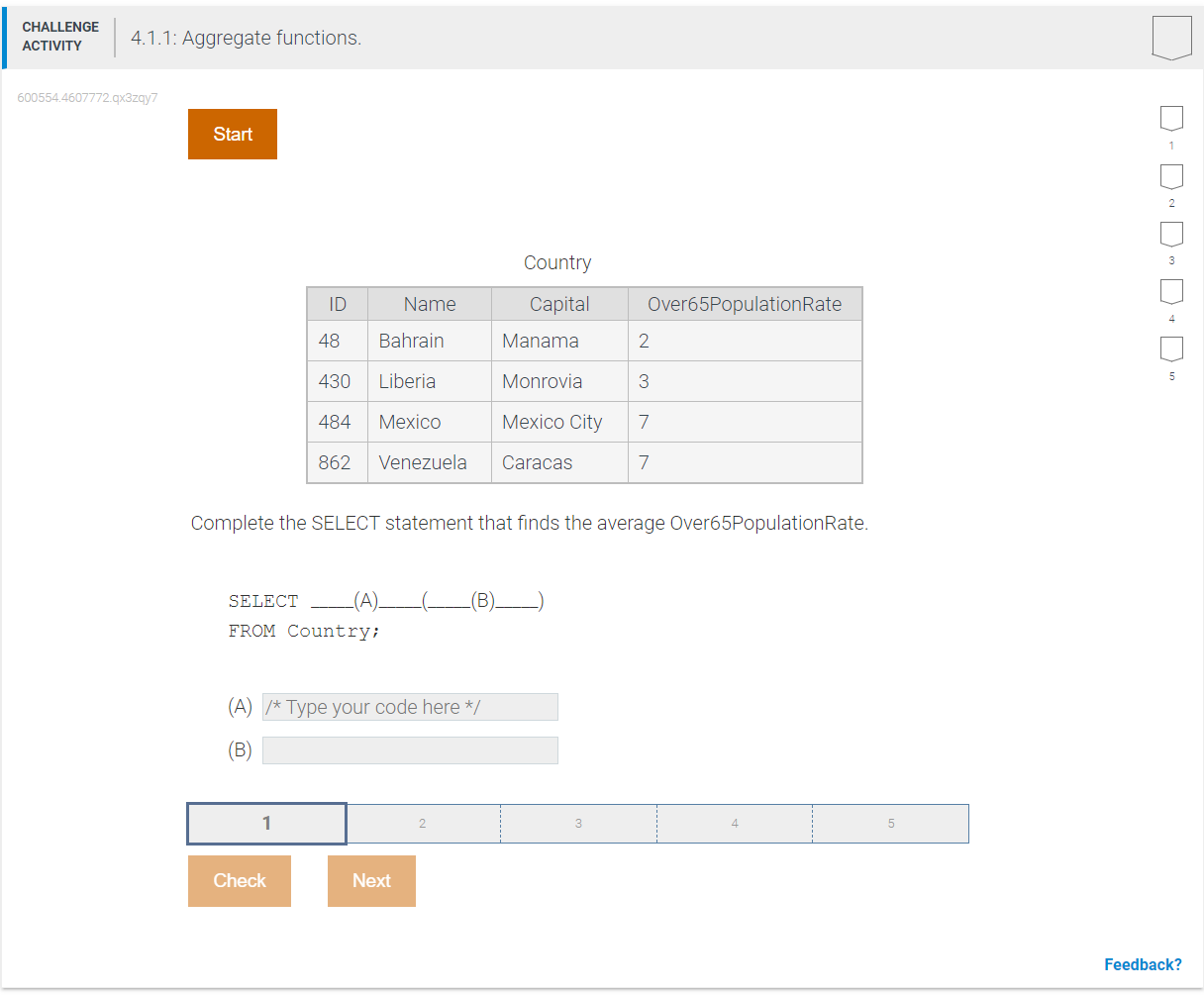Click the activity ID text above Start

click(x=88, y=97)
